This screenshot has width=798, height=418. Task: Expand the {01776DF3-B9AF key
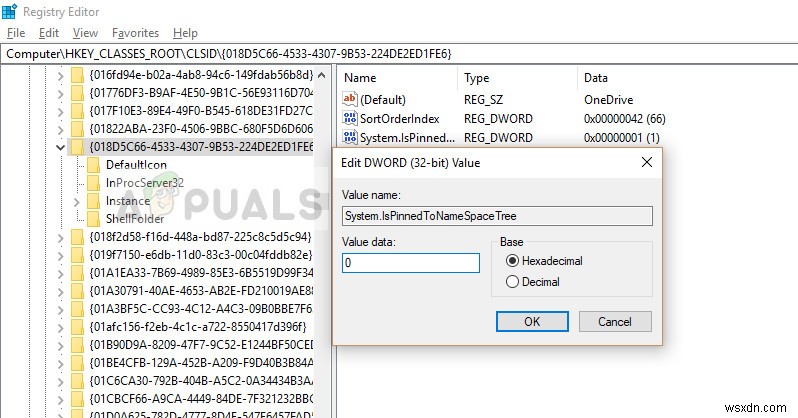(x=61, y=94)
